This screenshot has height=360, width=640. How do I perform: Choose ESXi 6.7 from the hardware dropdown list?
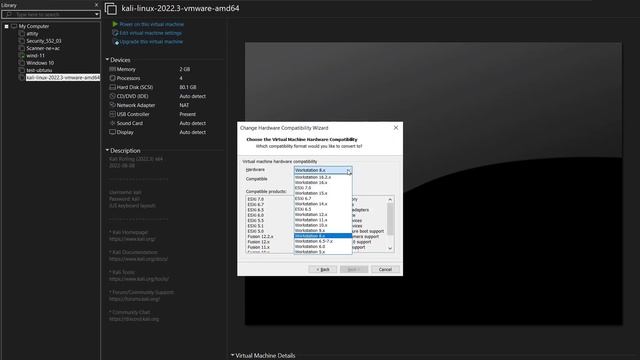pyautogui.click(x=323, y=198)
